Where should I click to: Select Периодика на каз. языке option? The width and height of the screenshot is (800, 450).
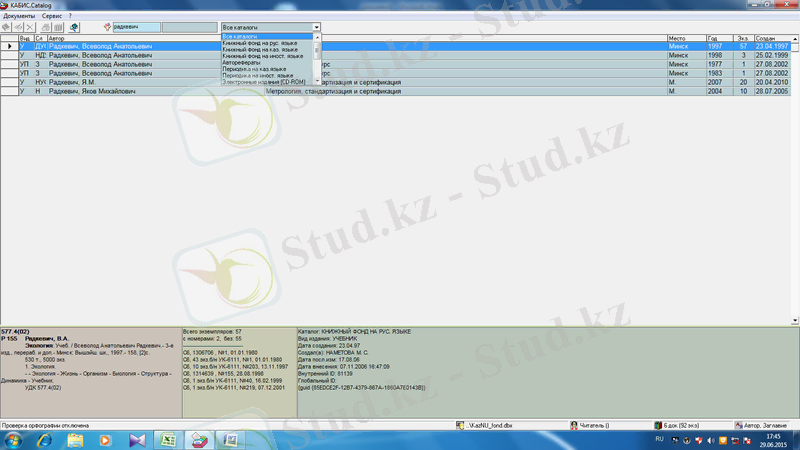click(x=267, y=69)
